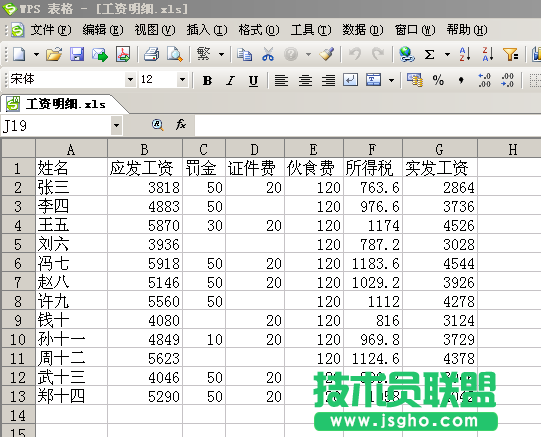The height and width of the screenshot is (437, 541).
Task: Click the Cut scissors icon
Action: pos(268,54)
